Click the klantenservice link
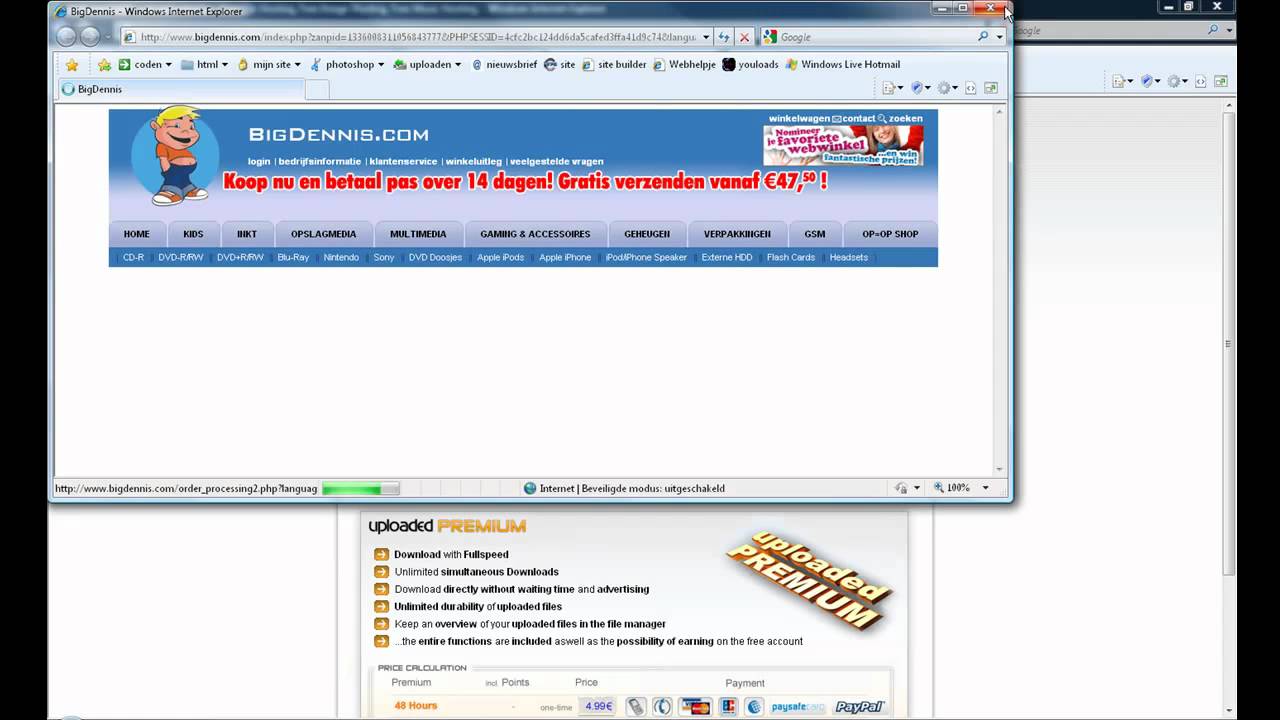Viewport: 1280px width, 720px height. pos(403,161)
